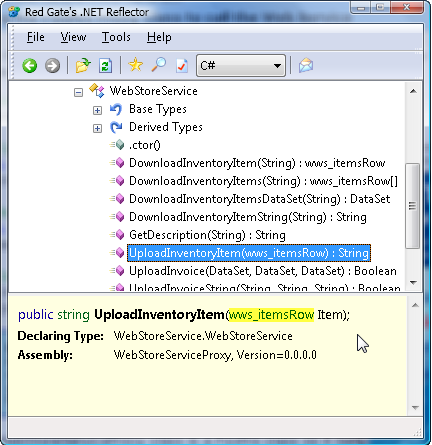The width and height of the screenshot is (432, 445).
Task: Select the .ctor() constructor item
Action: [x=145, y=145]
